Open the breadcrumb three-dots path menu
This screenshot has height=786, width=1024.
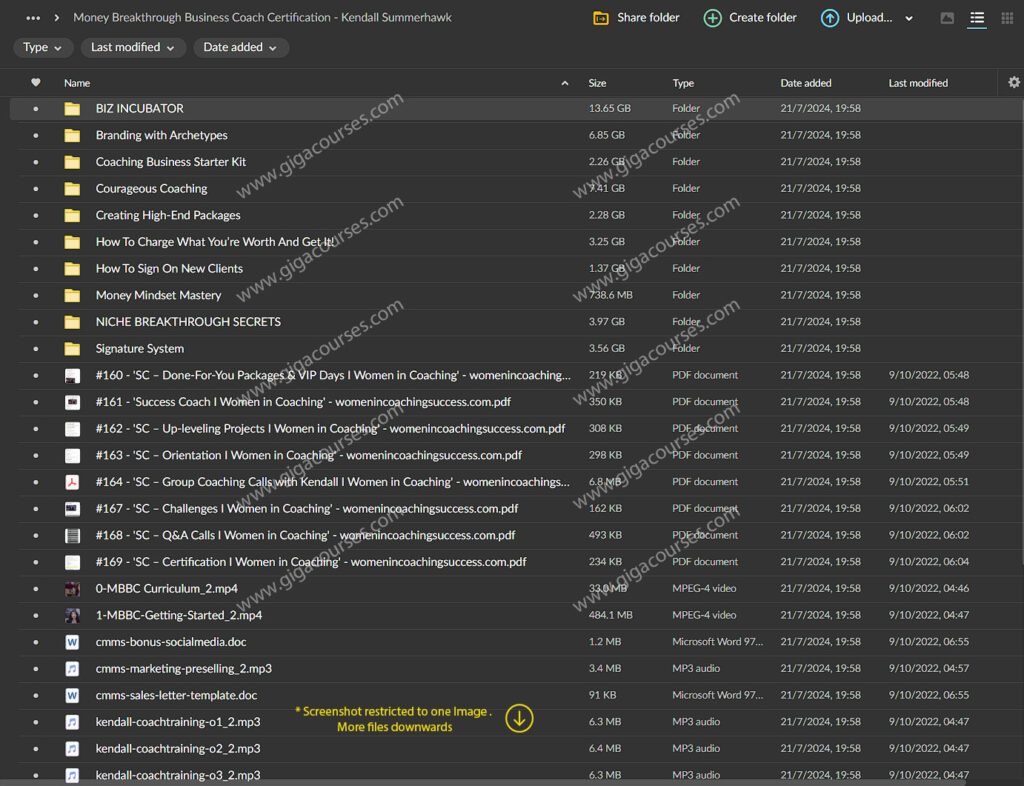click(33, 18)
